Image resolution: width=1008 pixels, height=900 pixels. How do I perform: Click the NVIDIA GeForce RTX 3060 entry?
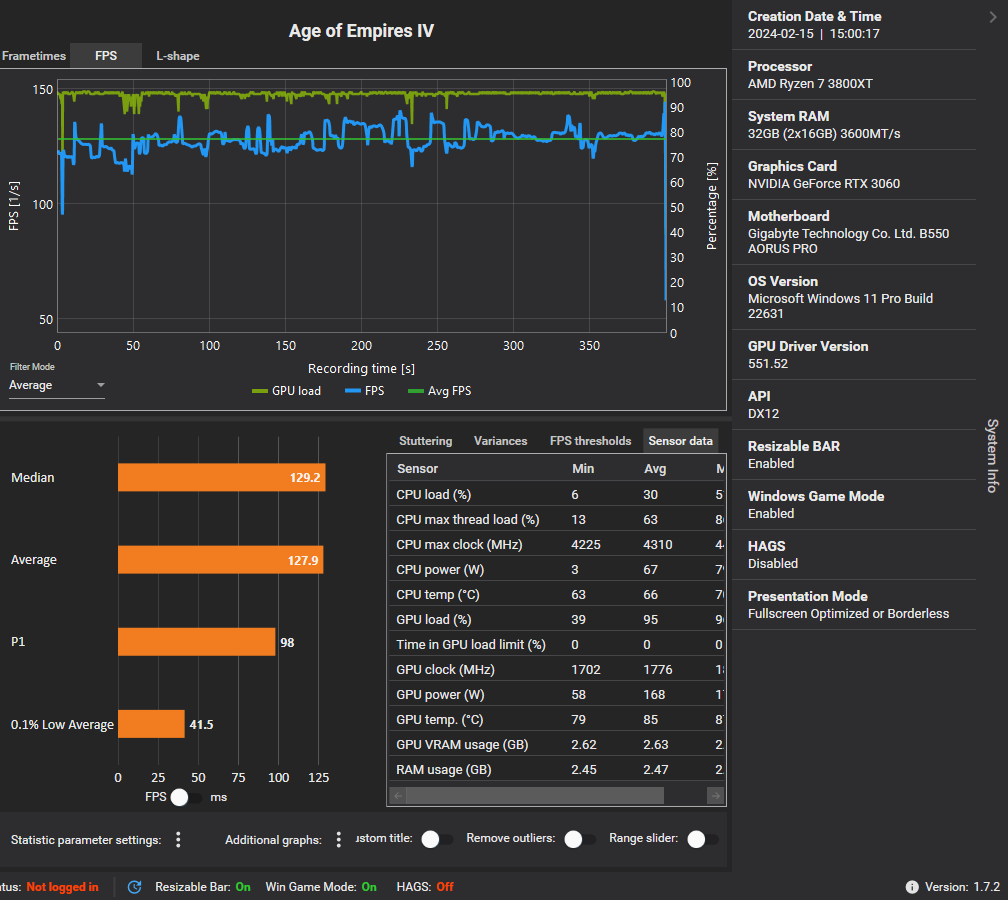[x=824, y=184]
